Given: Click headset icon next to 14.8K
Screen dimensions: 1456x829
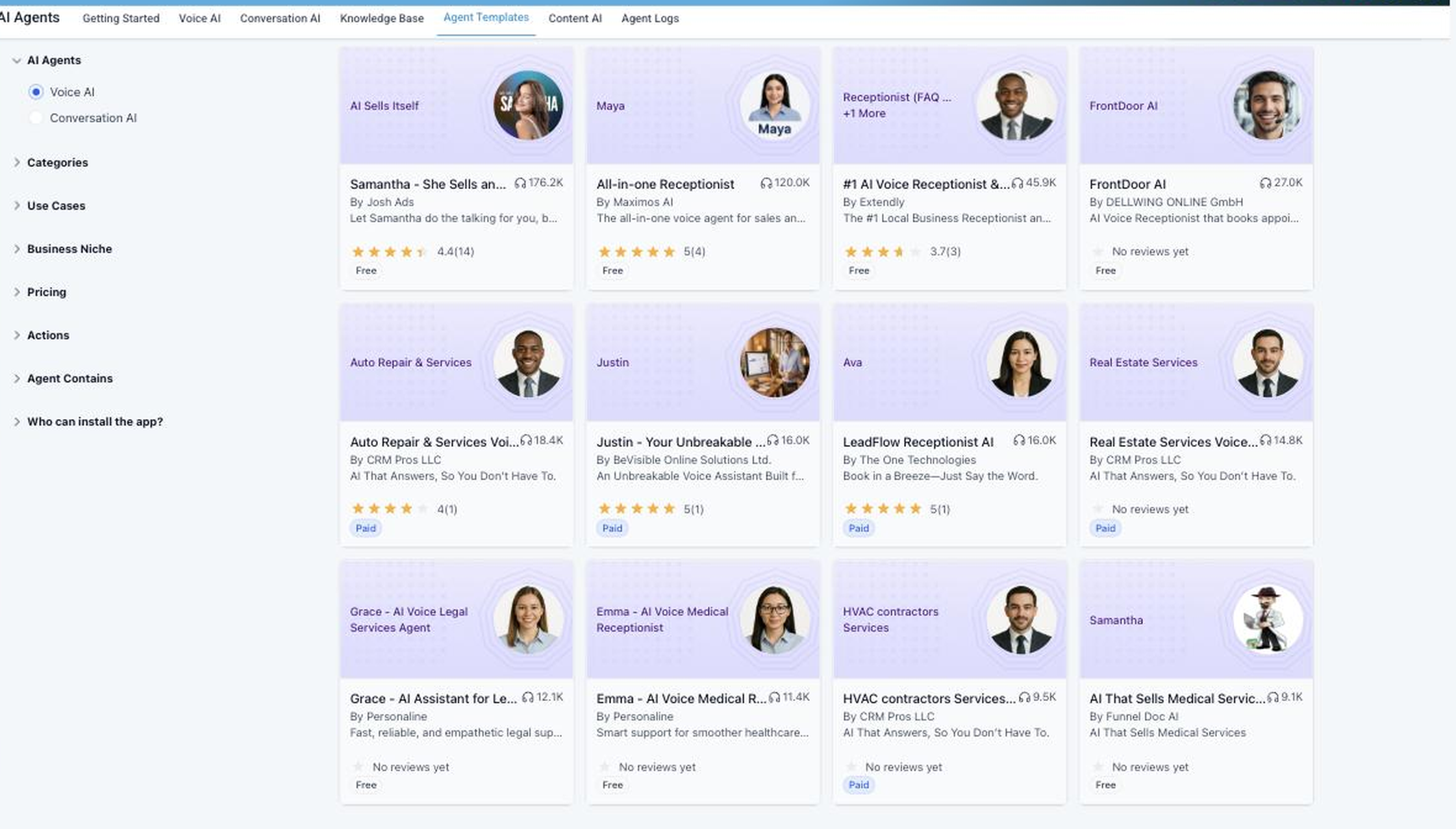Looking at the screenshot, I should (x=1265, y=440).
